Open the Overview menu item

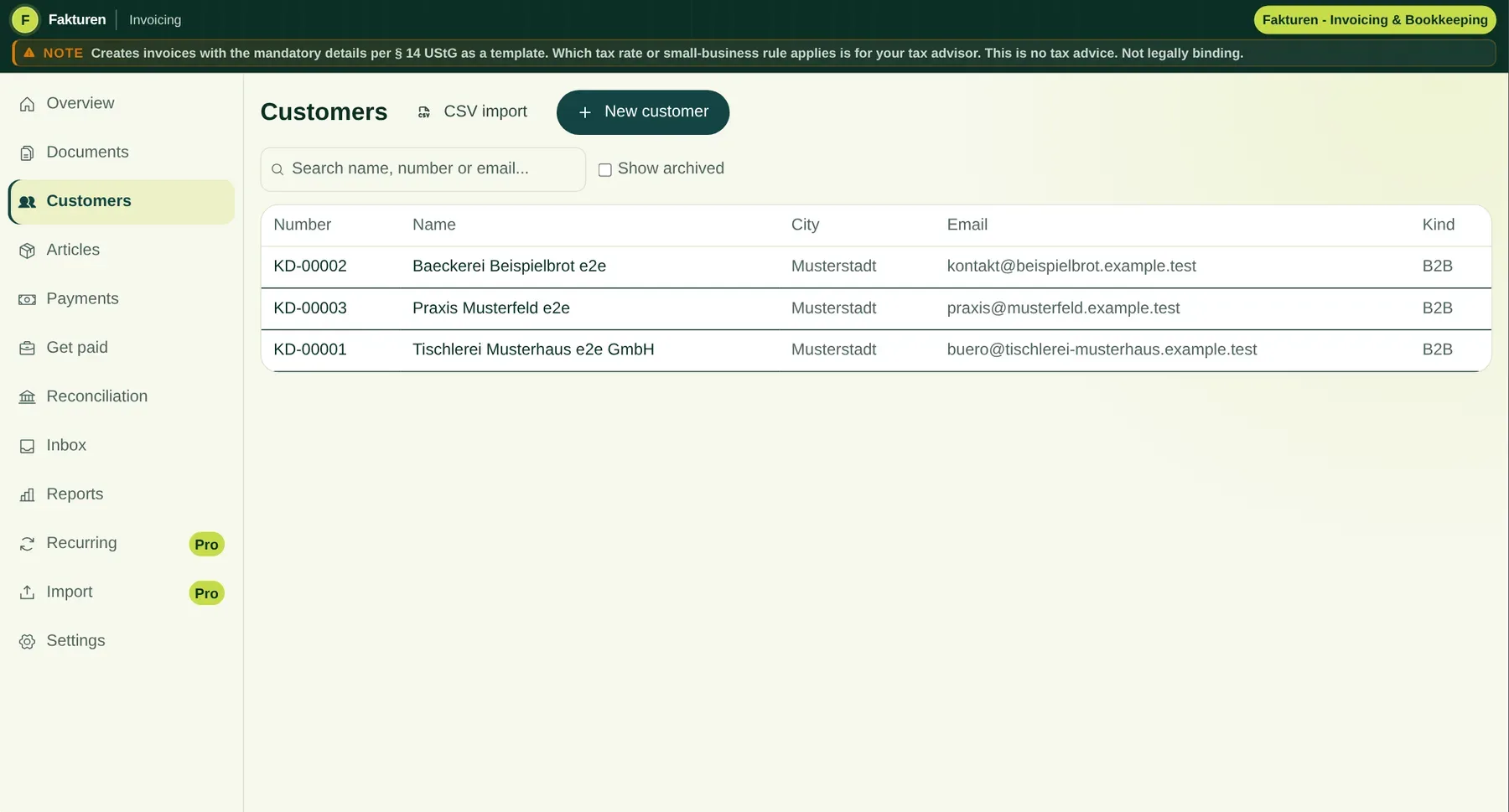click(x=121, y=103)
